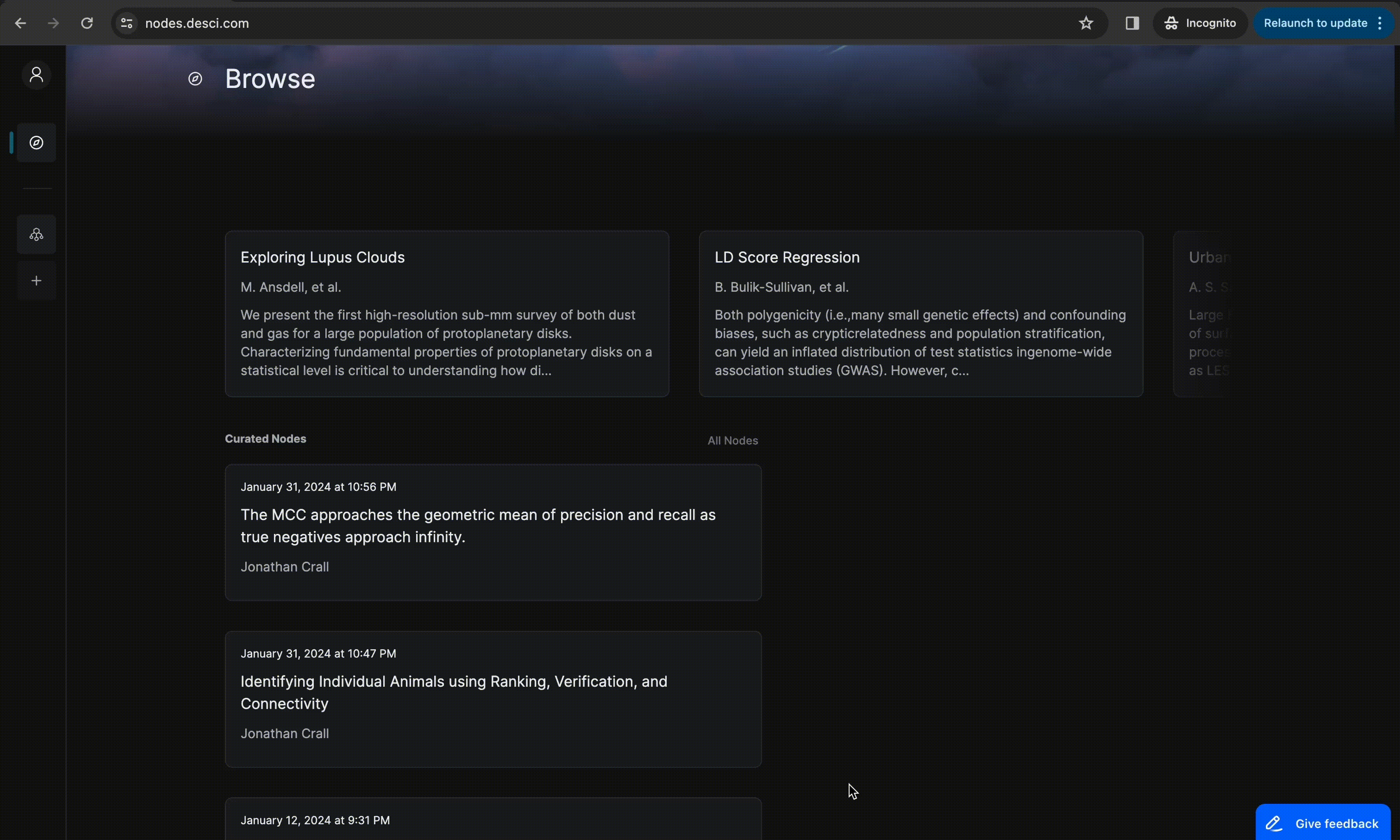Reload the page with refresh icon
Screen dimensions: 1400x840
(x=87, y=23)
